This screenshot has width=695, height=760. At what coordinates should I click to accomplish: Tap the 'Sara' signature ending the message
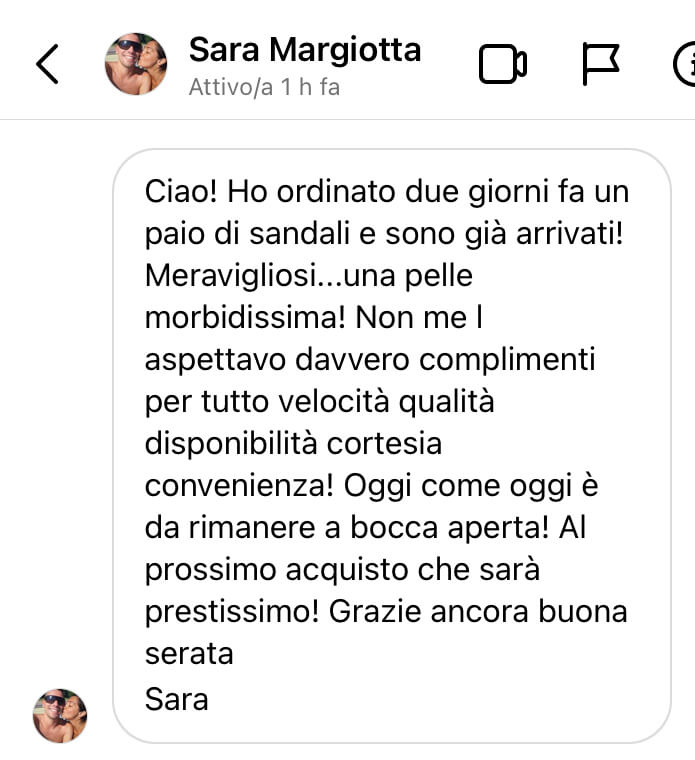click(176, 699)
